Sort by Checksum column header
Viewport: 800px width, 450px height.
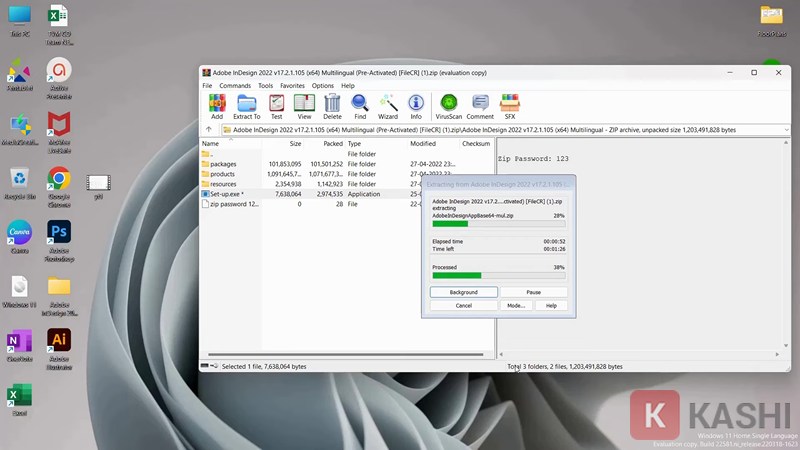pyautogui.click(x=476, y=144)
